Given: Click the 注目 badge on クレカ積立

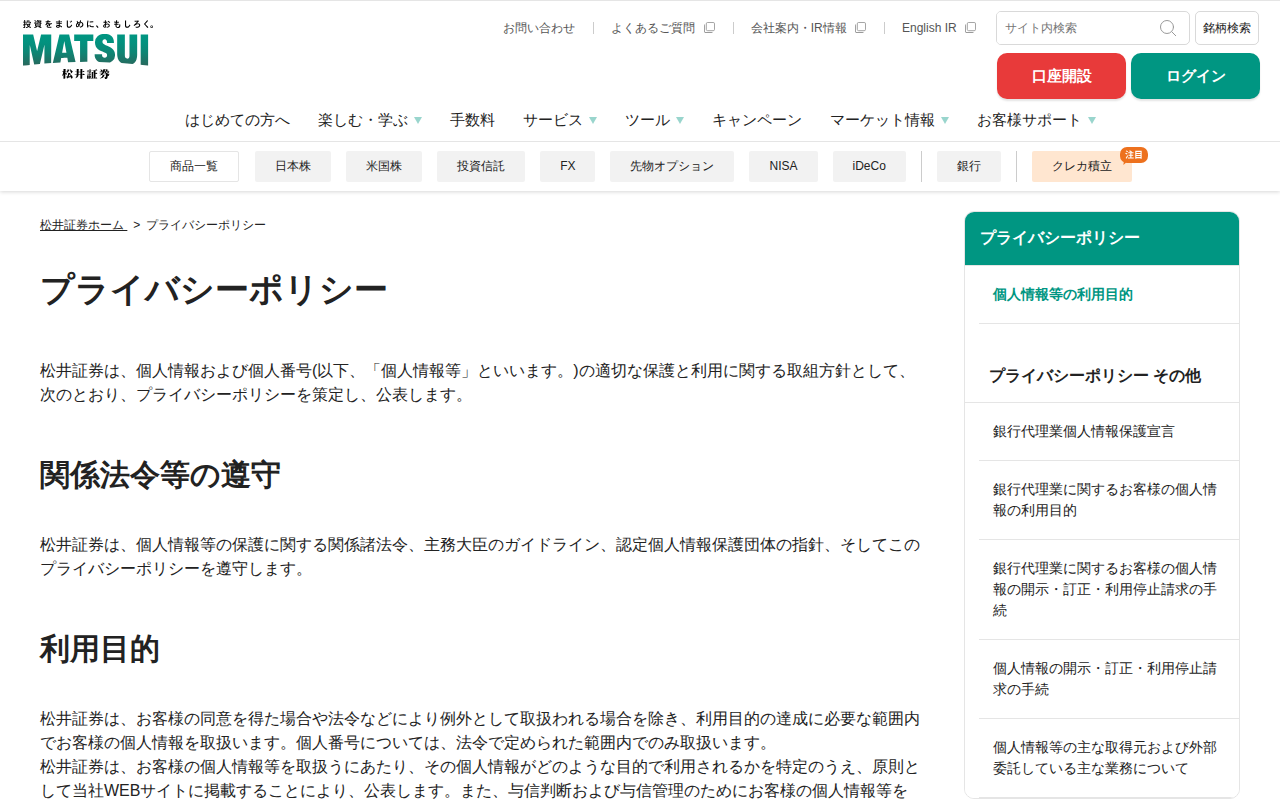Looking at the screenshot, I should (1133, 155).
